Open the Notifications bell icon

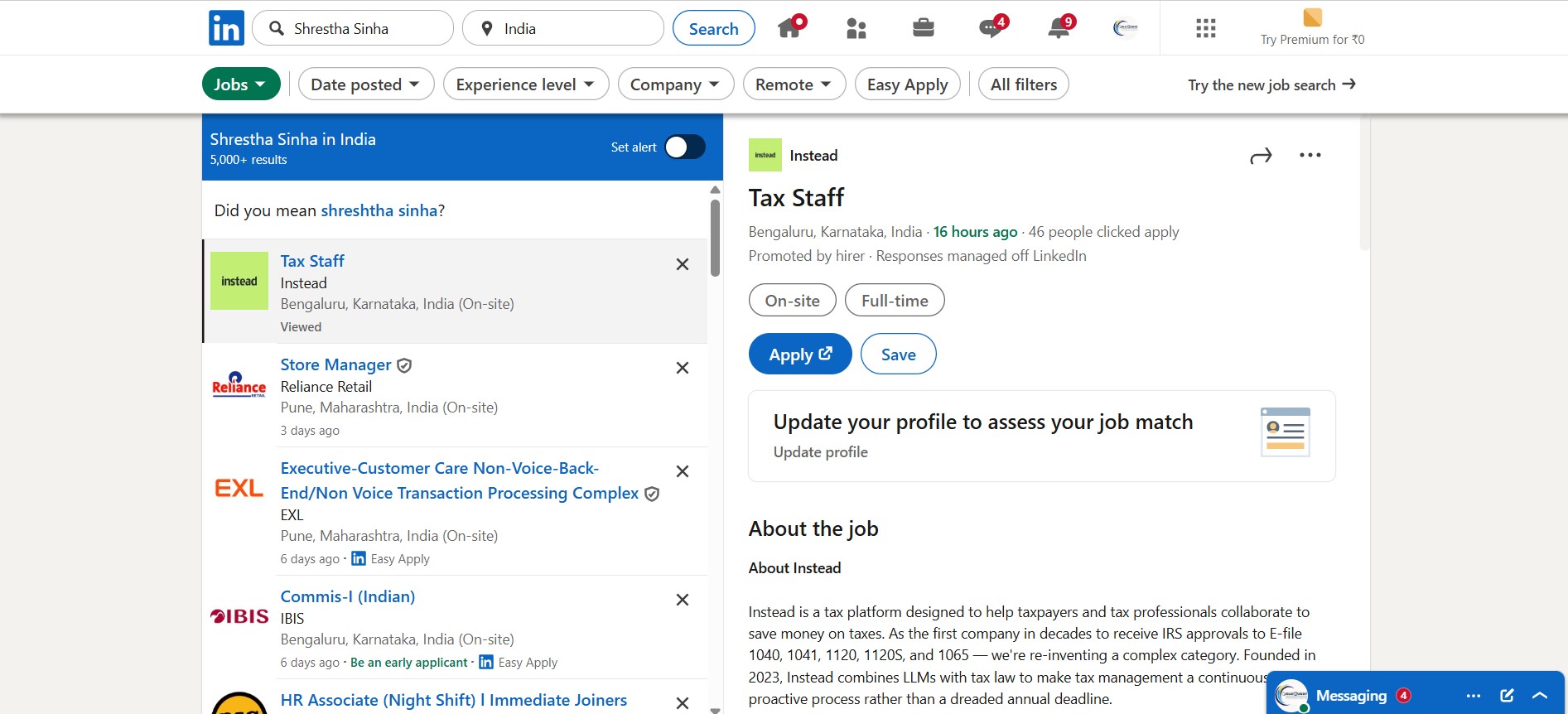pos(1059,27)
